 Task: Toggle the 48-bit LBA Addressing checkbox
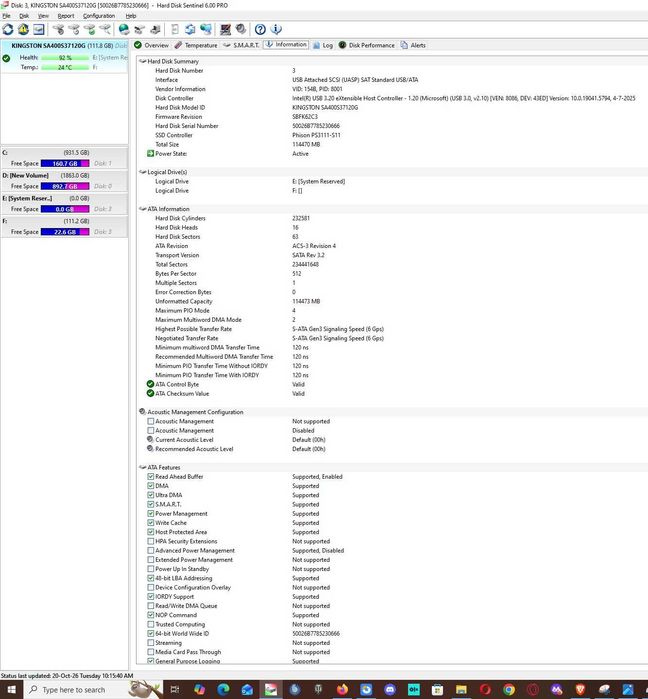click(x=151, y=578)
